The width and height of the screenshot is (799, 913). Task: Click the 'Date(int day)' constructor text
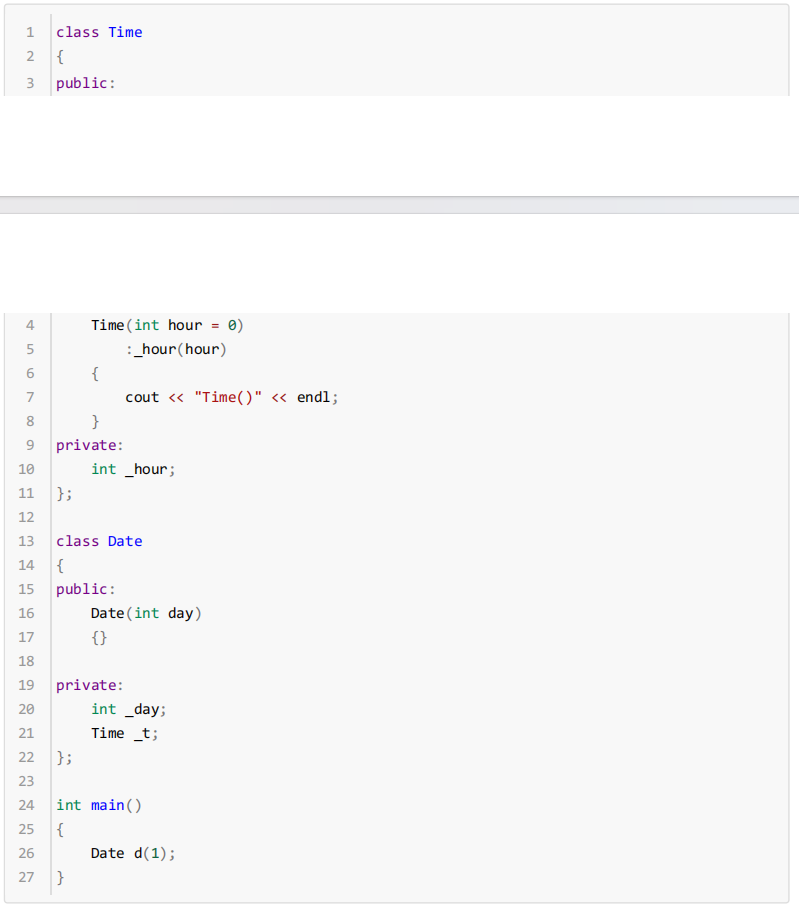click(x=146, y=613)
